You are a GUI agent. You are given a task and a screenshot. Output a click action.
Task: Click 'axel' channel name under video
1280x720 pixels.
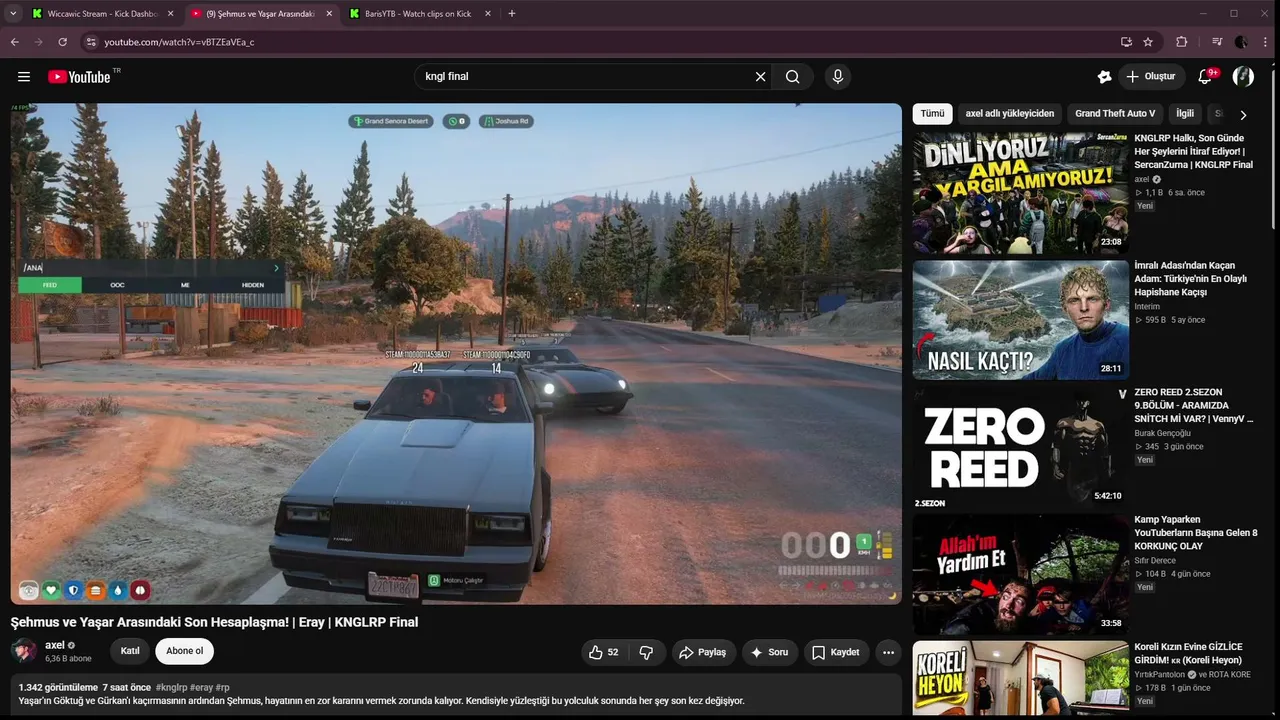click(x=55, y=645)
